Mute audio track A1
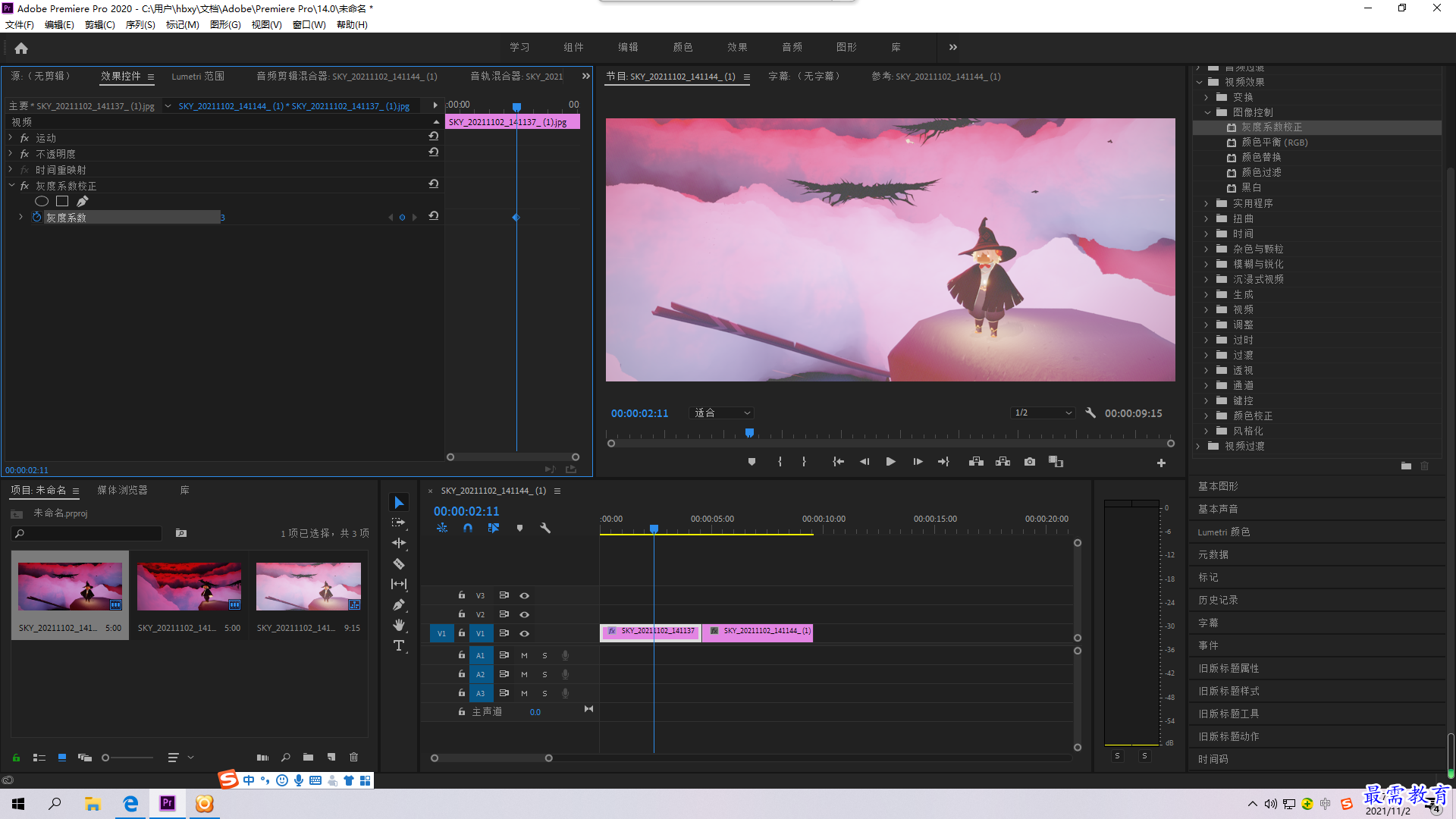This screenshot has height=819, width=1456. click(x=524, y=655)
